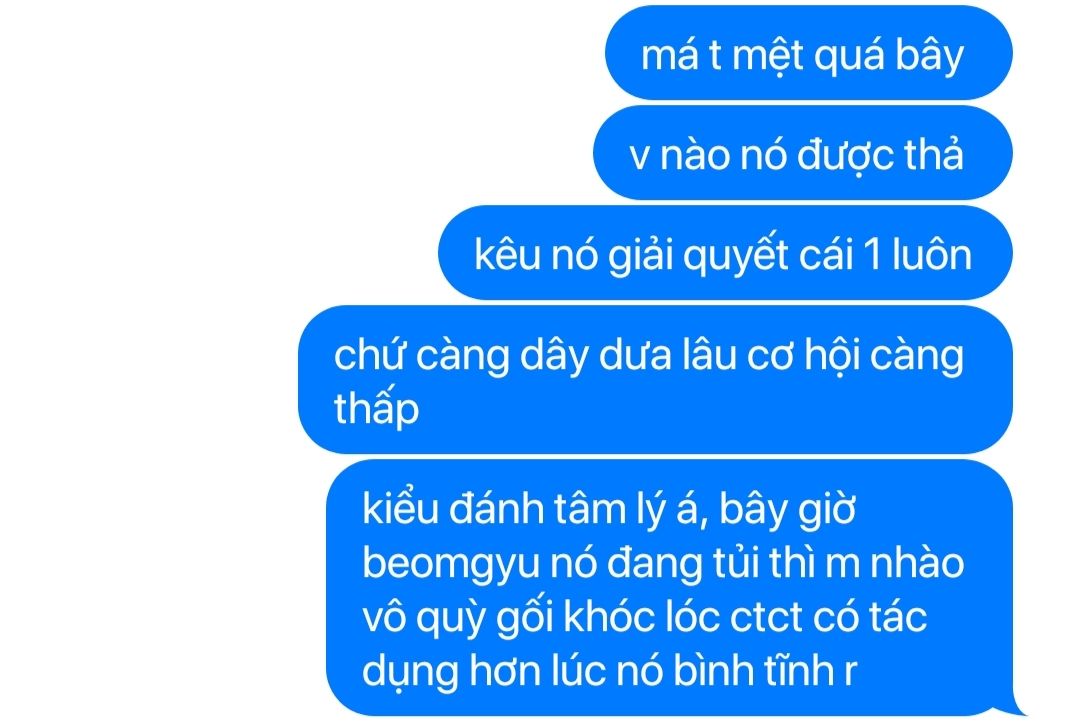Viewport: 1080px width, 721px height.
Task: Tap the "chứ càng dây dưa lâu" message bubble
Action: 655,379
